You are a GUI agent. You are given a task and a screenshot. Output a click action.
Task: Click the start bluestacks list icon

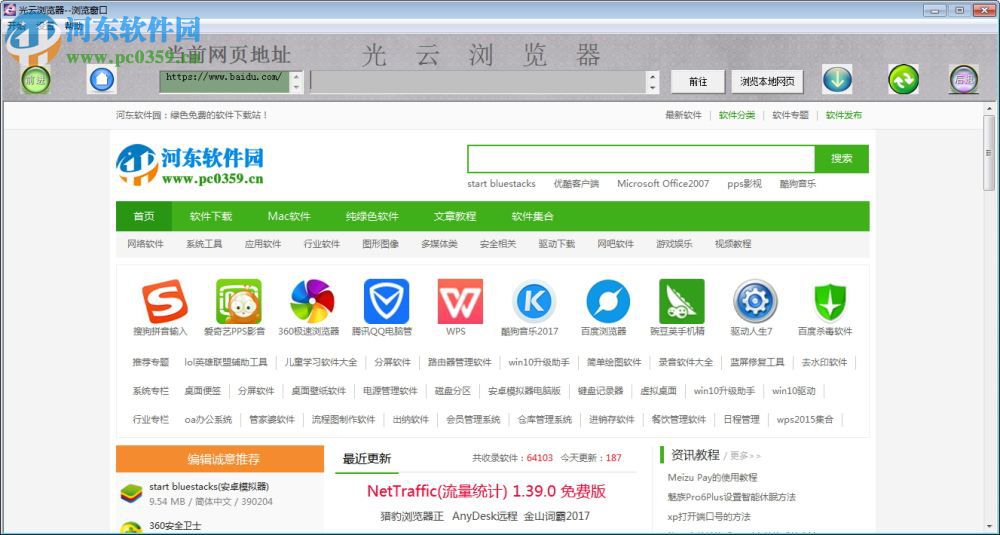[x=131, y=494]
